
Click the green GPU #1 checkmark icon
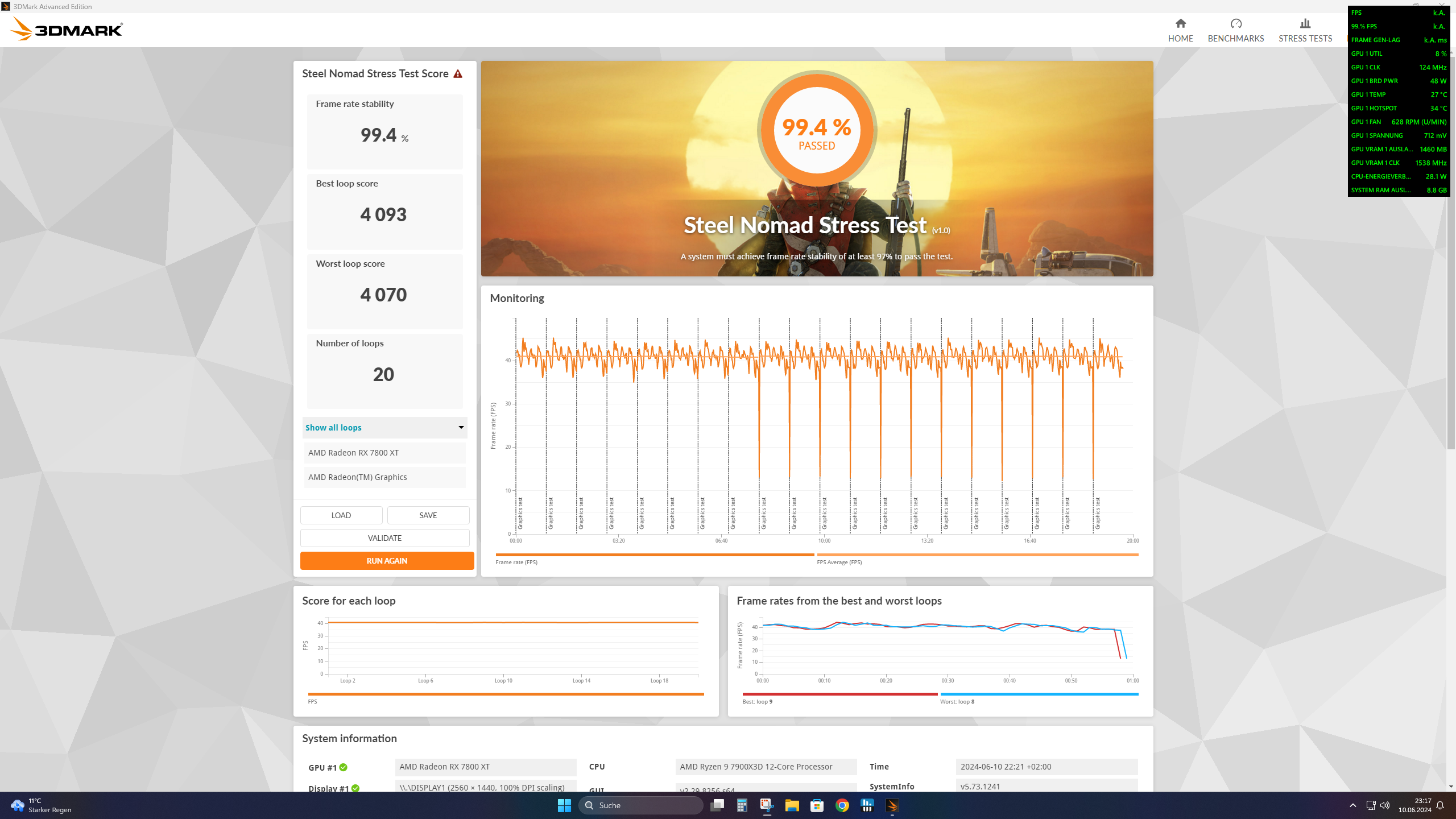pyautogui.click(x=344, y=767)
